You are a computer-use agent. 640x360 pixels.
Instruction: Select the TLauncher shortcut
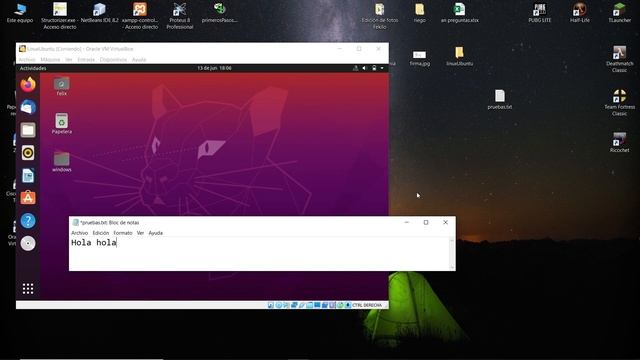pos(620,13)
